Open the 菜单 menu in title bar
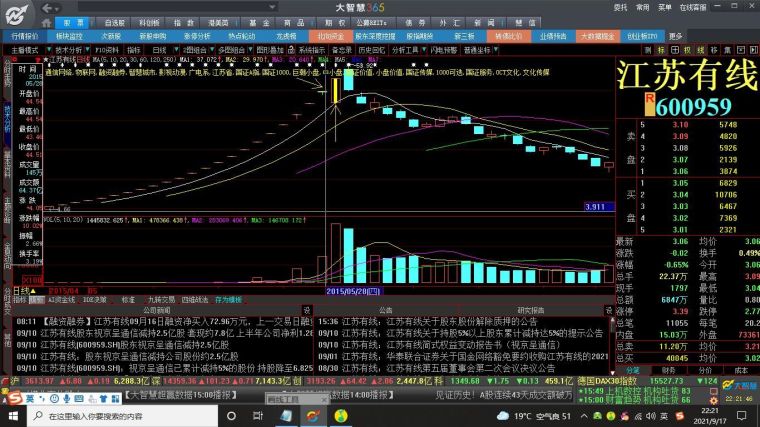Screen dimensions: 760x427 pyautogui.click(x=665, y=7)
